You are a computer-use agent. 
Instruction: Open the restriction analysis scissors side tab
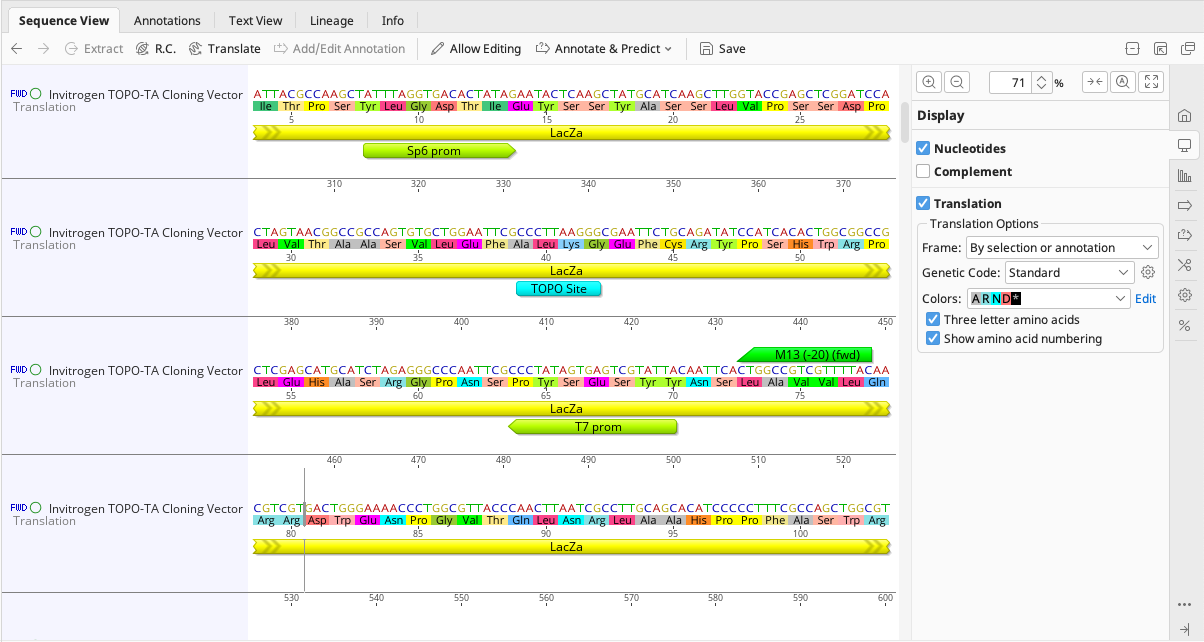tap(1185, 265)
